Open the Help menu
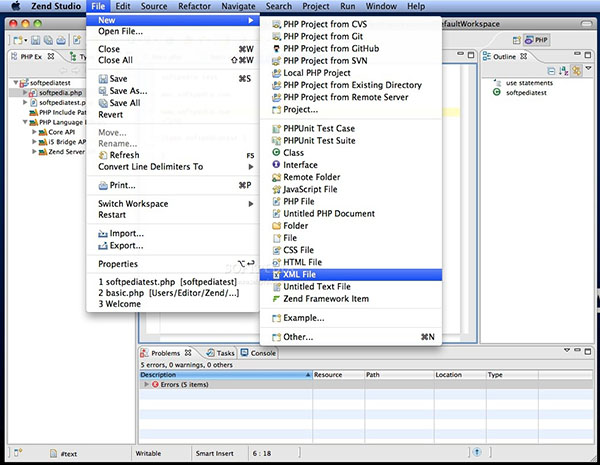600x465 pixels. click(416, 6)
